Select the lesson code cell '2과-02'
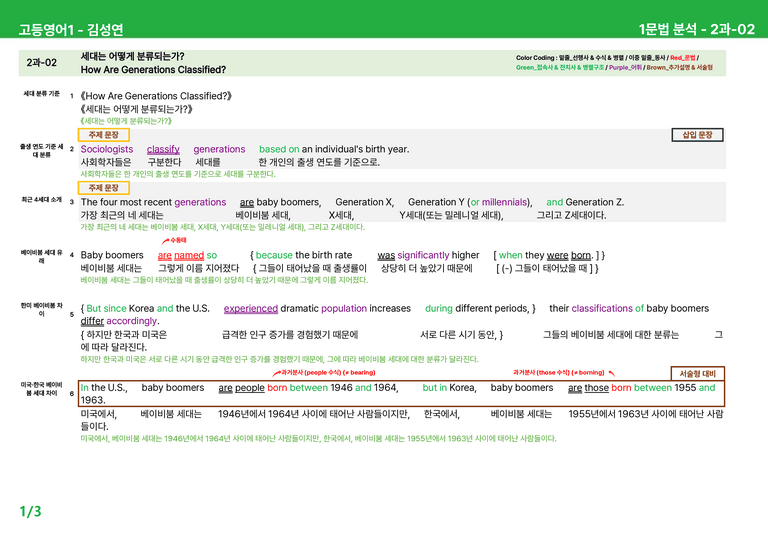 pyautogui.click(x=42, y=63)
